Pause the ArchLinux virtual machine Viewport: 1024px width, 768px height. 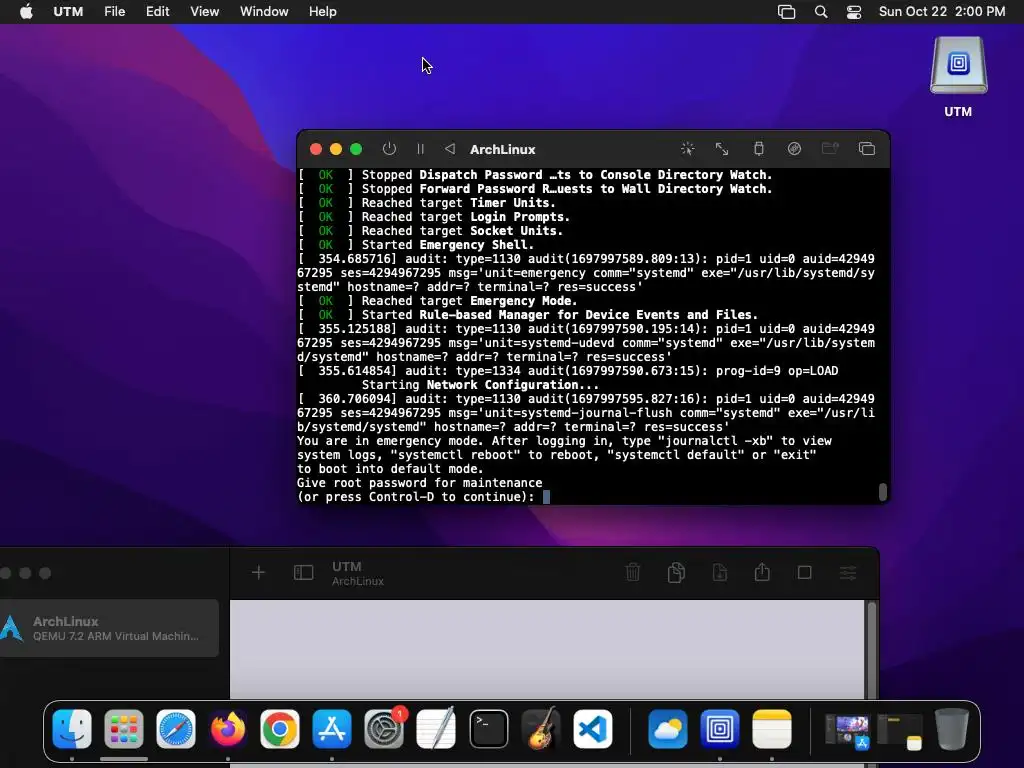tap(421, 149)
